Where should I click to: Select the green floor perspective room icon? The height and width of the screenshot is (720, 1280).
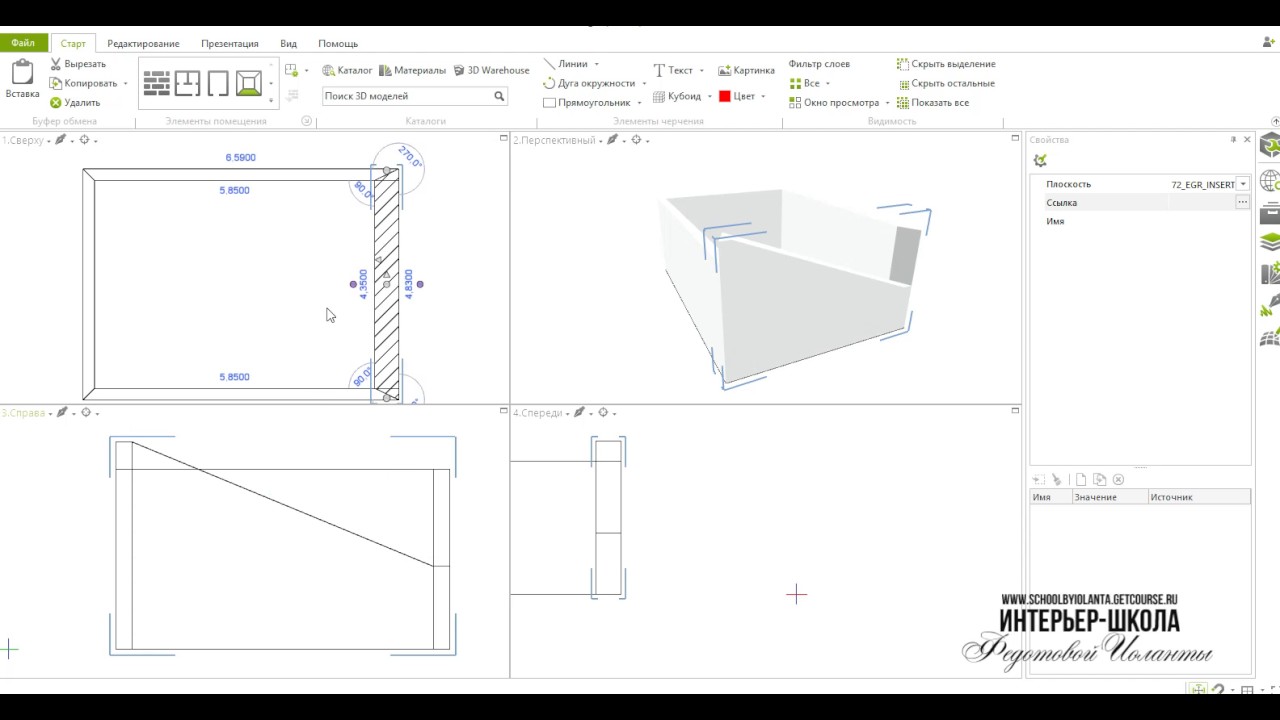[248, 83]
